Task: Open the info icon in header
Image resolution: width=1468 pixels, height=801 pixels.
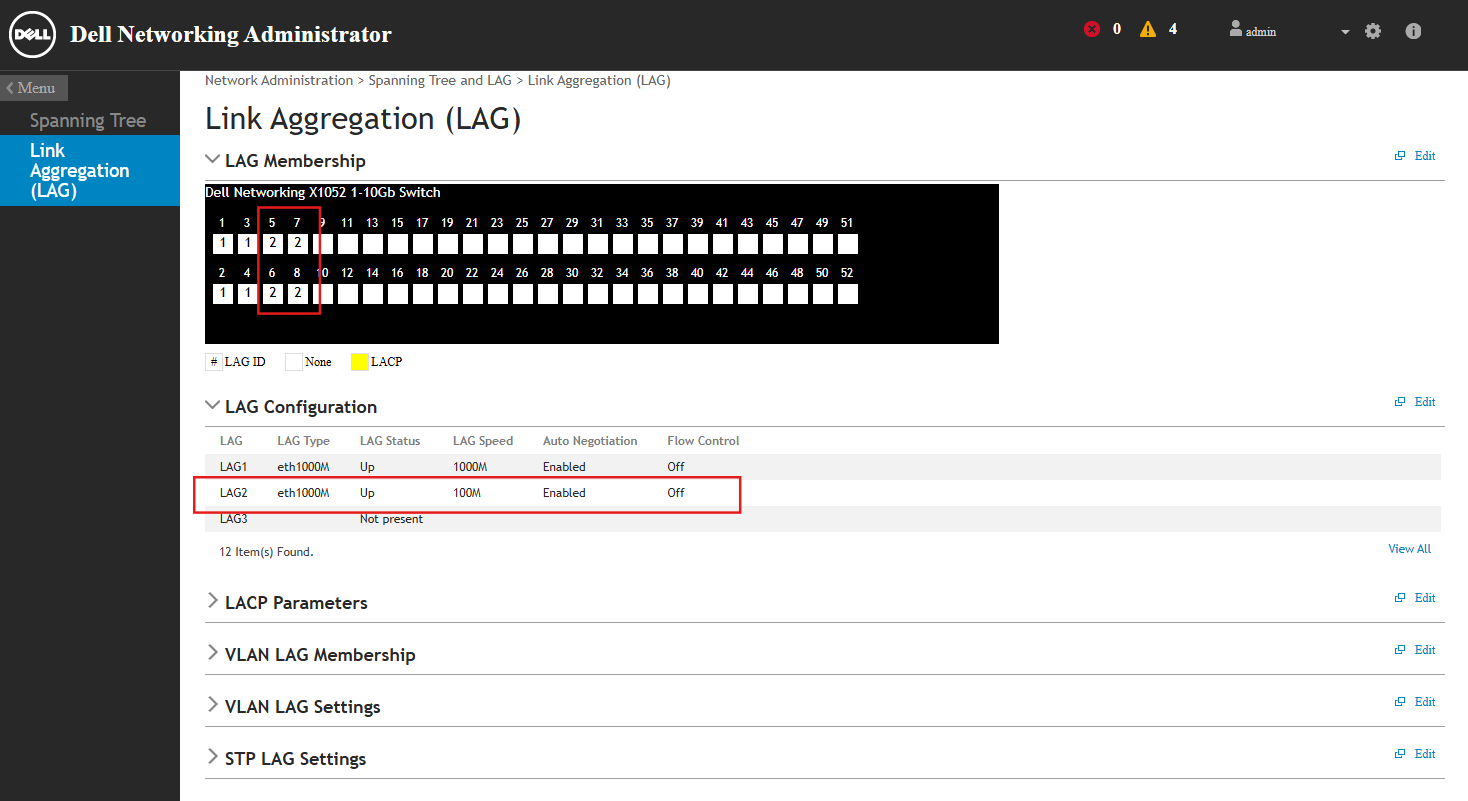Action: coord(1413,31)
